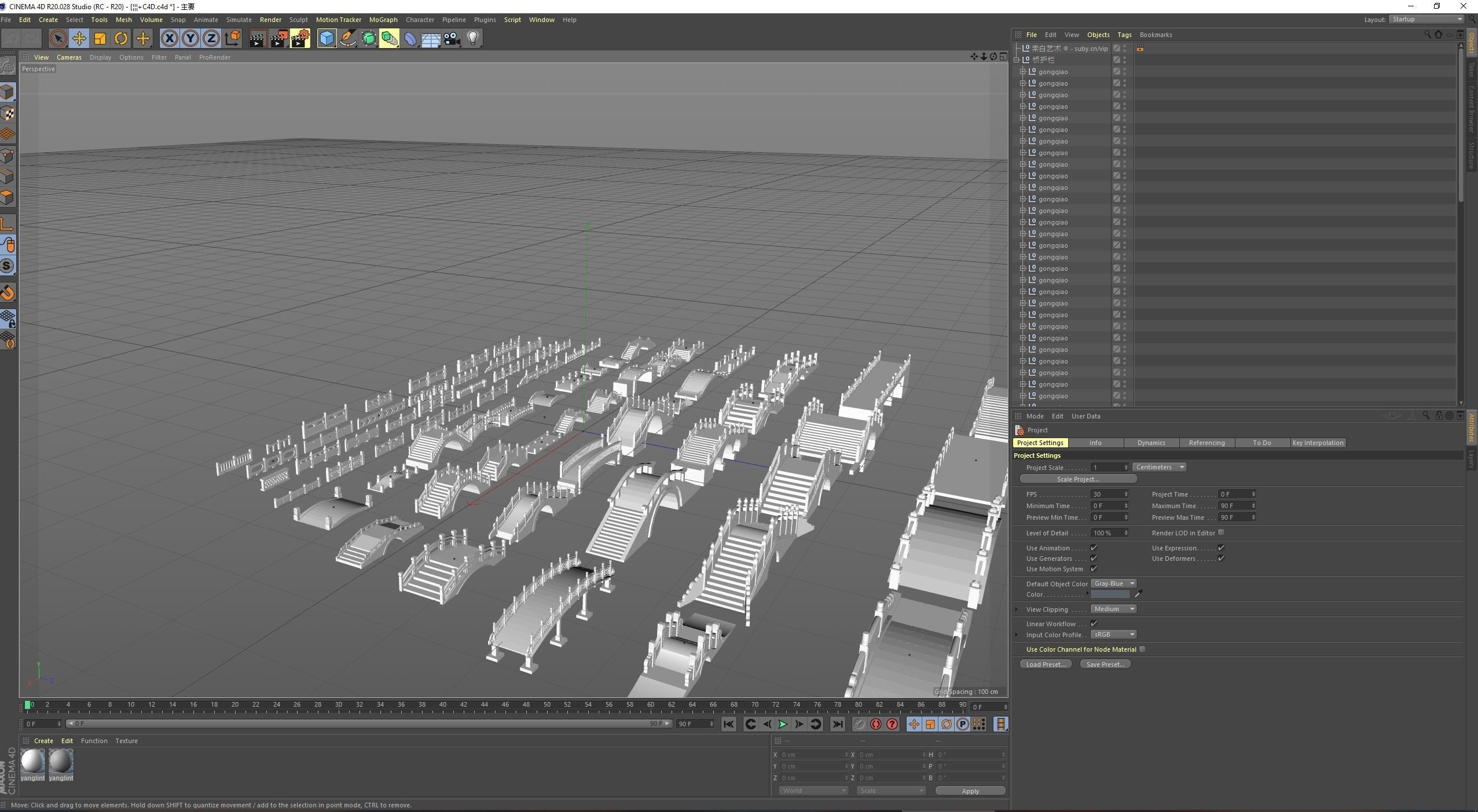Enable Render LOD in Editor
Screen dimensions: 1478x812
coord(1221,532)
